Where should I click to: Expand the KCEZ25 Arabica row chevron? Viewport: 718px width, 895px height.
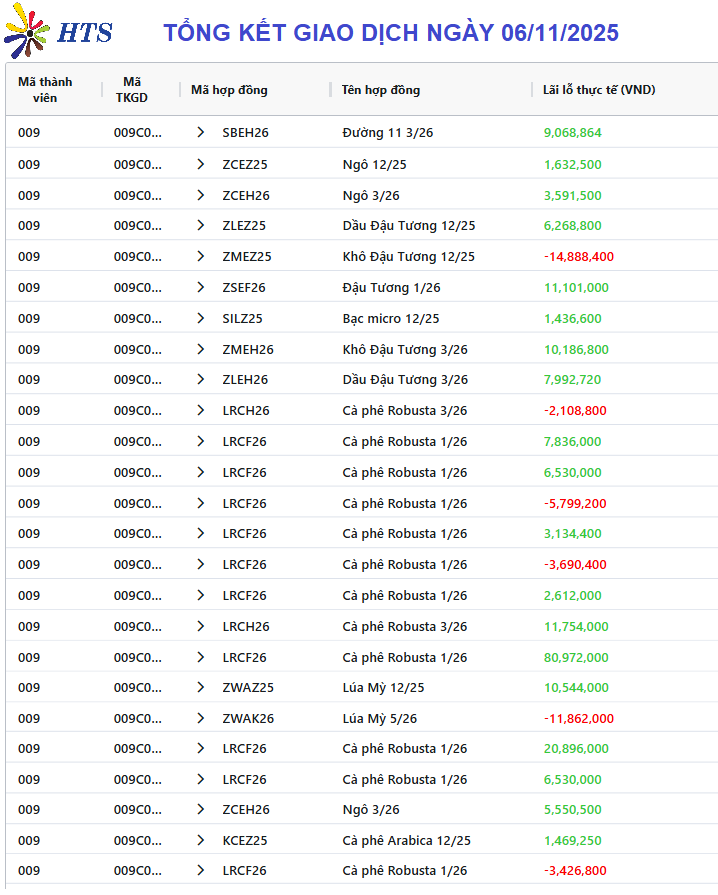point(200,841)
